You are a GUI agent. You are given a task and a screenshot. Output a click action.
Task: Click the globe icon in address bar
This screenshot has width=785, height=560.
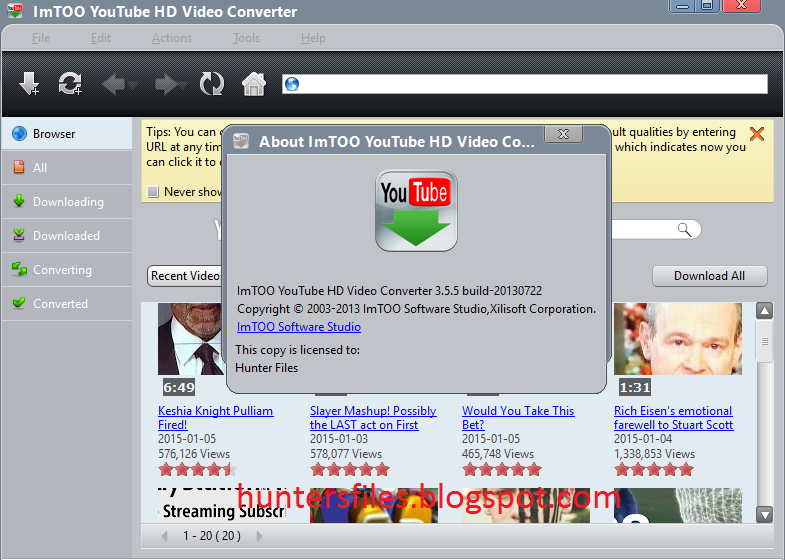(x=292, y=84)
